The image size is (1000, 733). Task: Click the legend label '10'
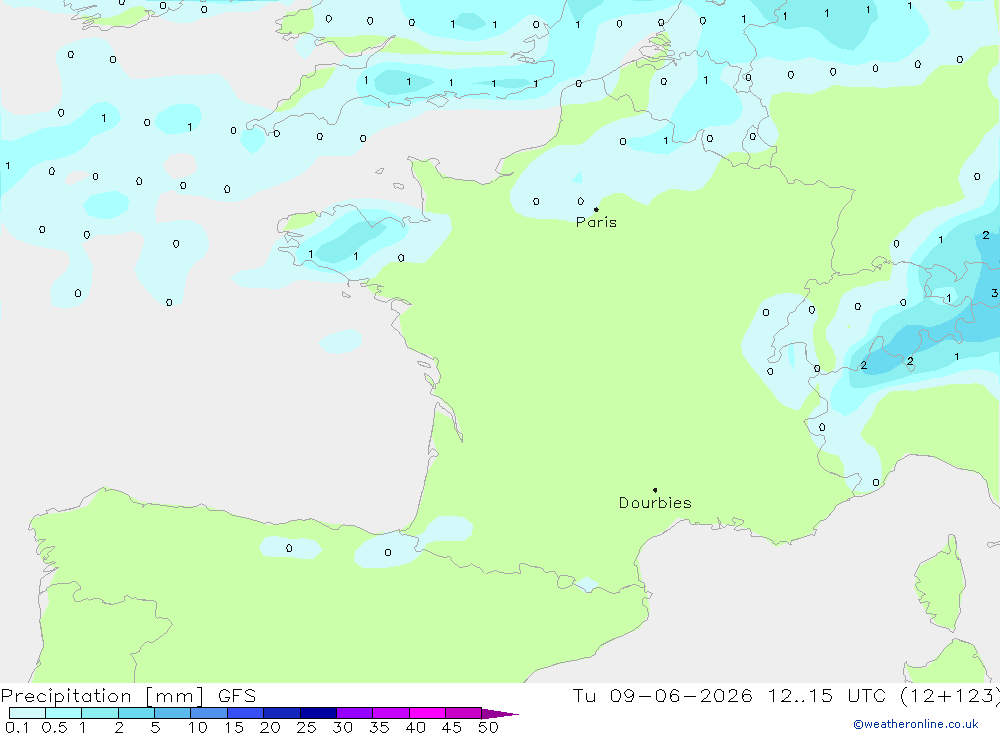point(198,727)
